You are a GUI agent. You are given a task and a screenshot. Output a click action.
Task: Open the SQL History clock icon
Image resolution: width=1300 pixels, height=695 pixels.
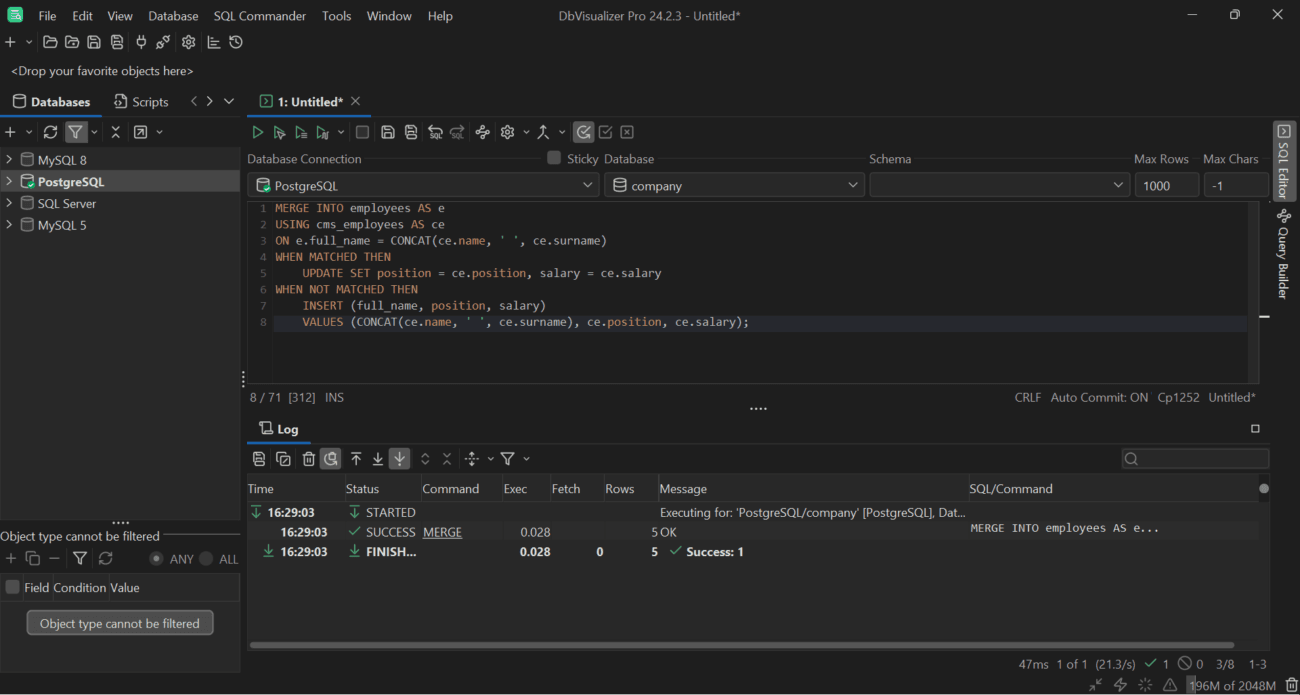(x=235, y=42)
